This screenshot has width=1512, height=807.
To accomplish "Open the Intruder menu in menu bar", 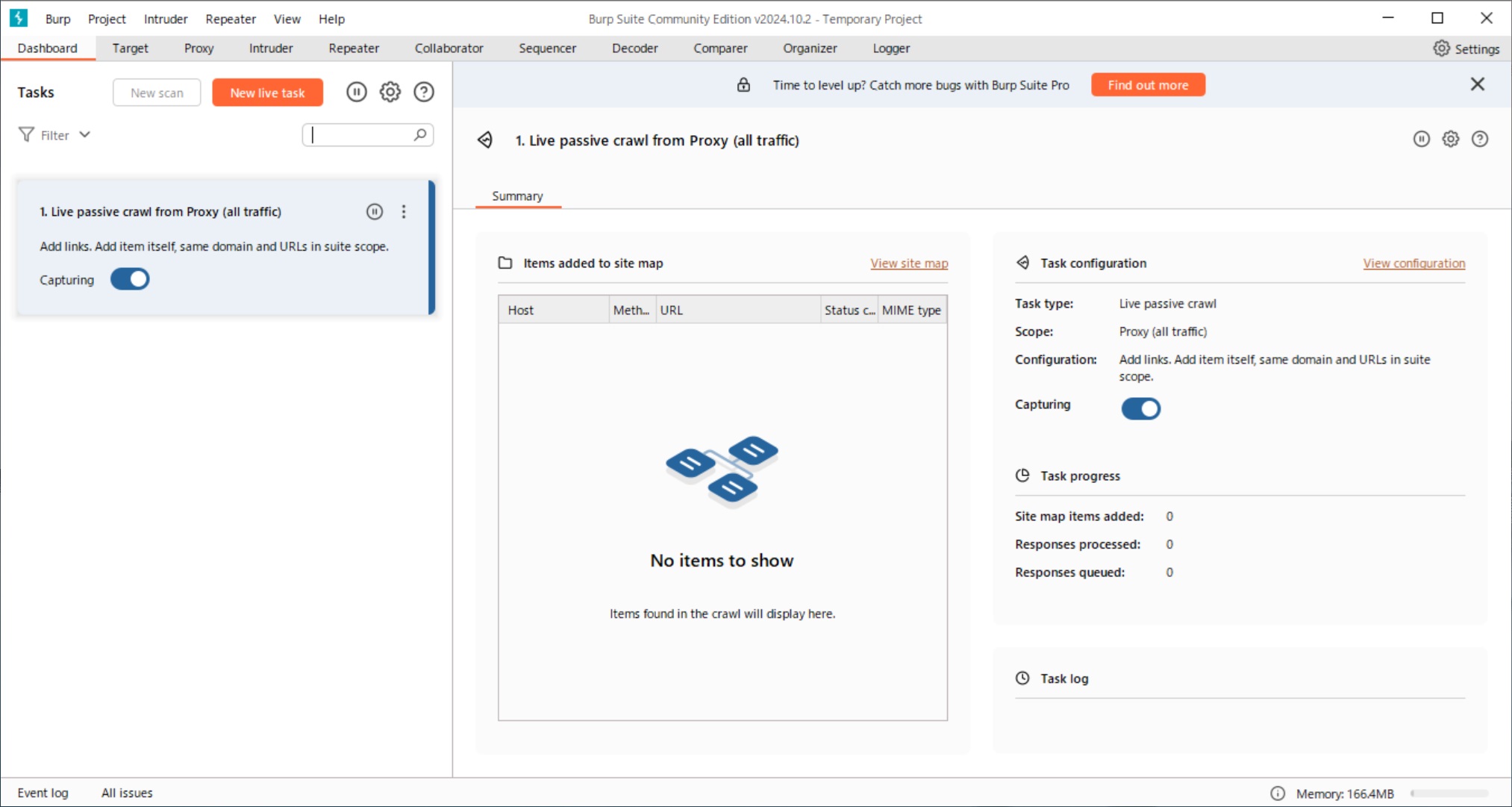I will pyautogui.click(x=166, y=19).
